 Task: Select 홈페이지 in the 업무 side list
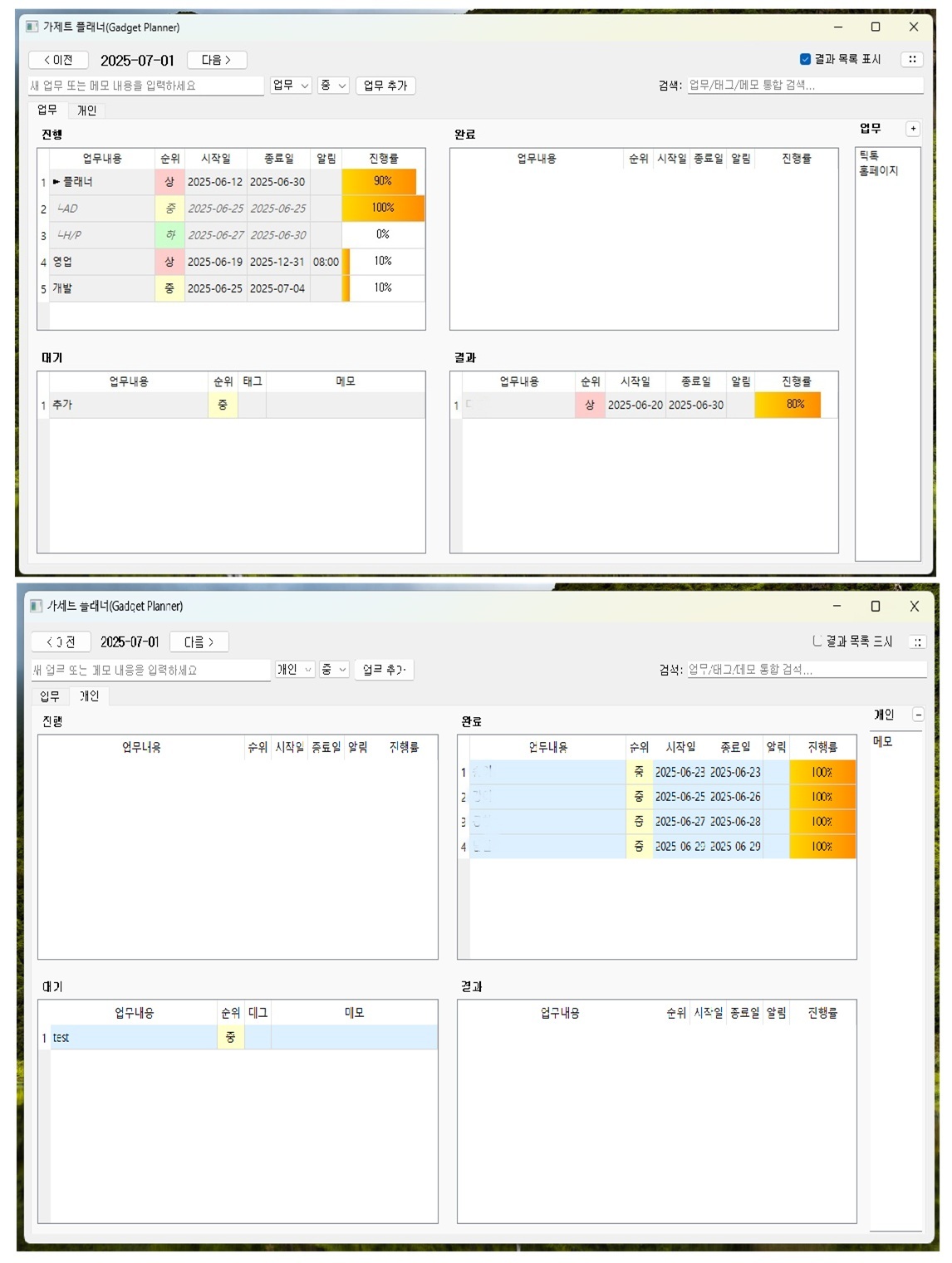pos(878,171)
